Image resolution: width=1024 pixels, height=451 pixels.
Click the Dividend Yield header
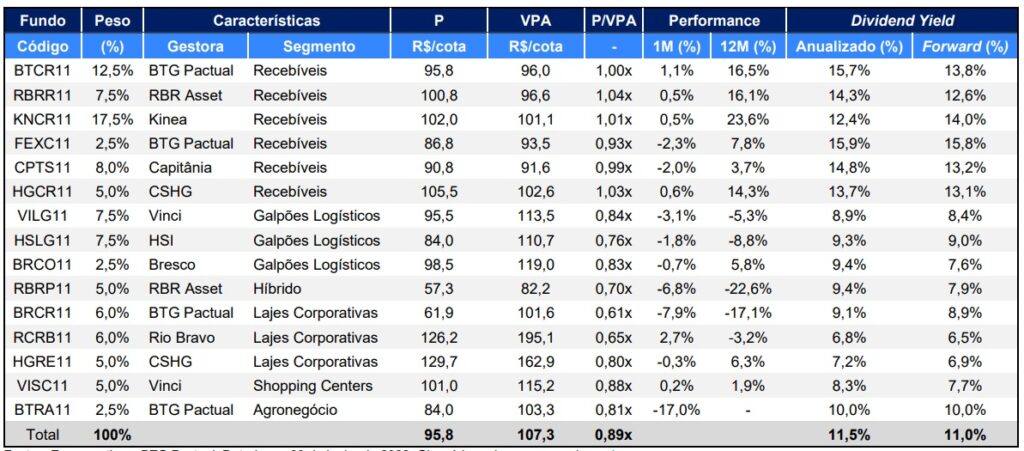tap(902, 21)
